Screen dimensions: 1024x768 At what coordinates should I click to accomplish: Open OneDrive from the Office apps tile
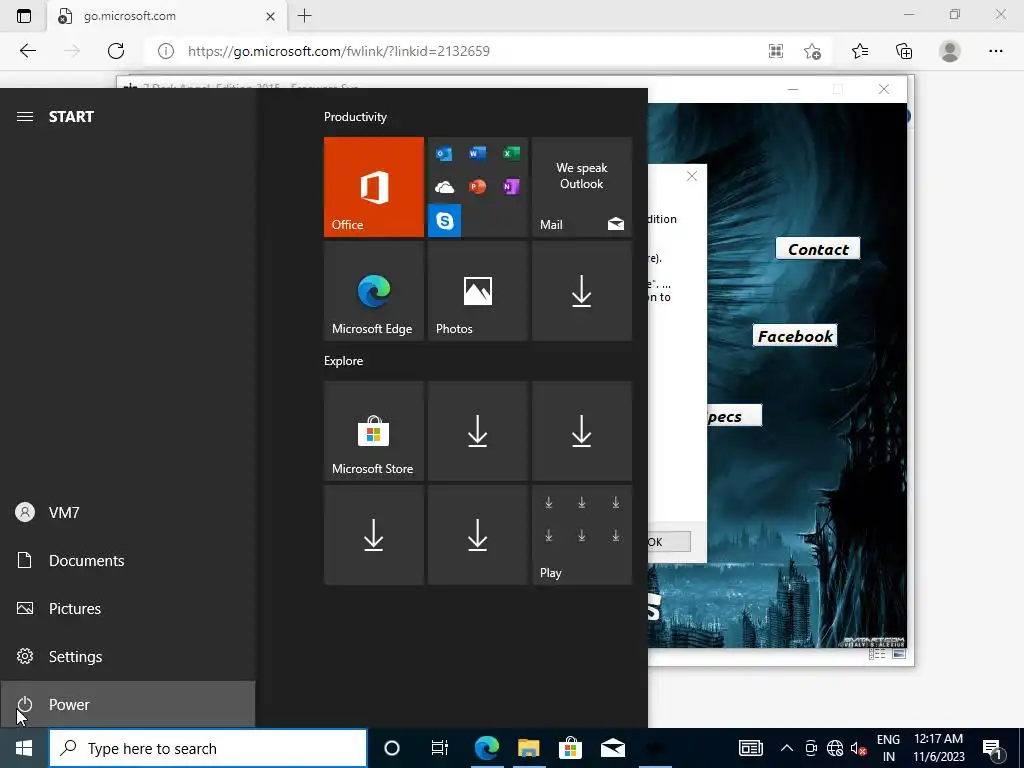(x=444, y=187)
